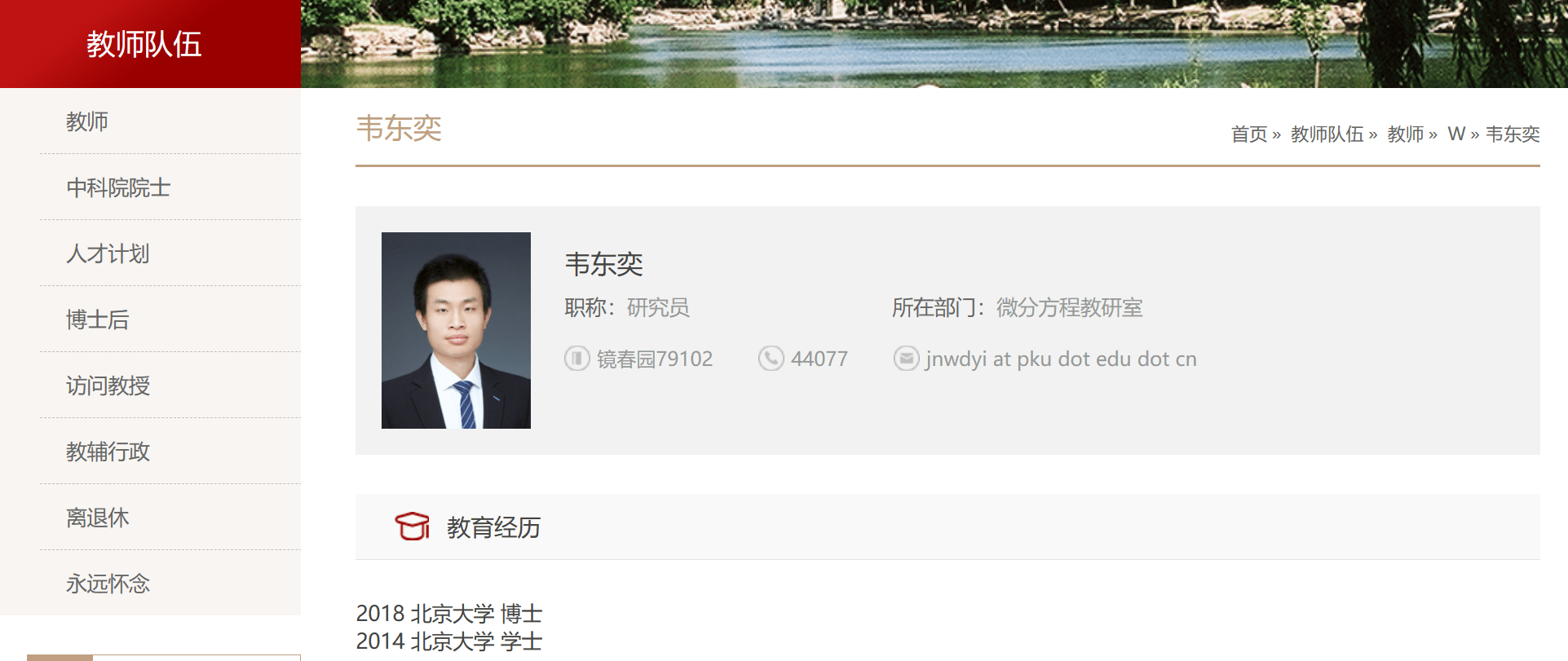Click the office text 镜春园79102
1568x661 pixels.
(655, 359)
